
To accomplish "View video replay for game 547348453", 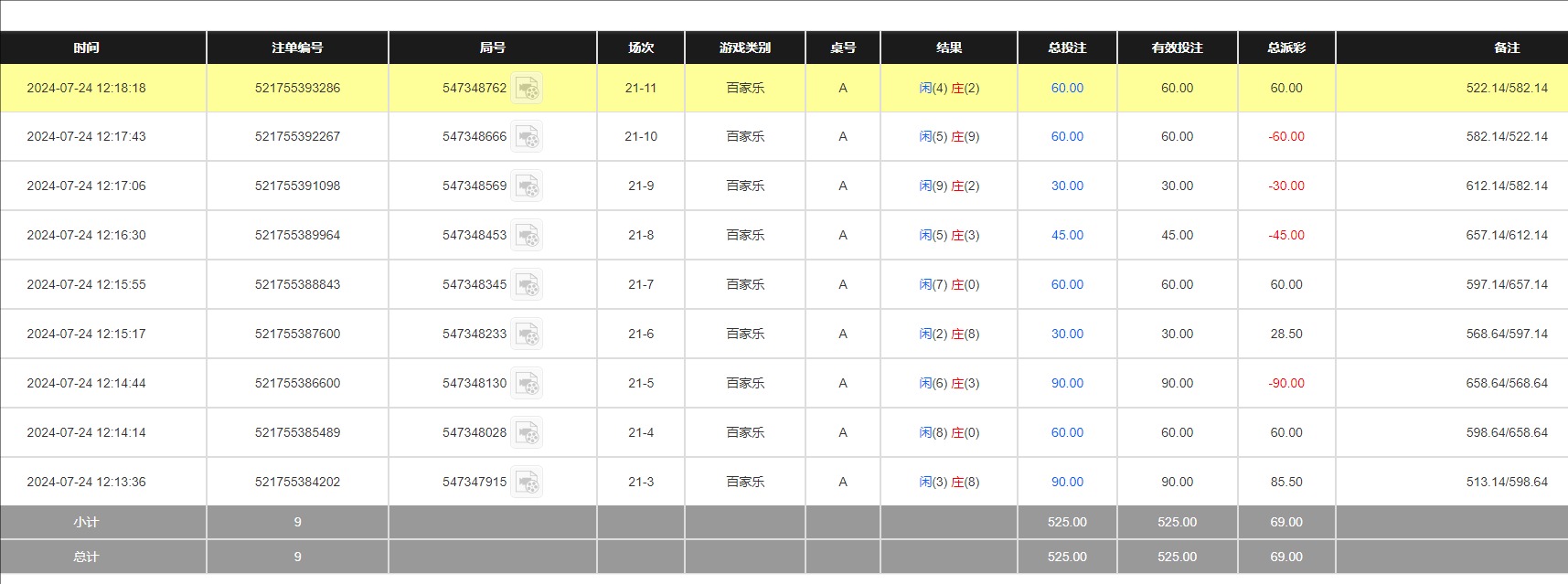I will (528, 235).
